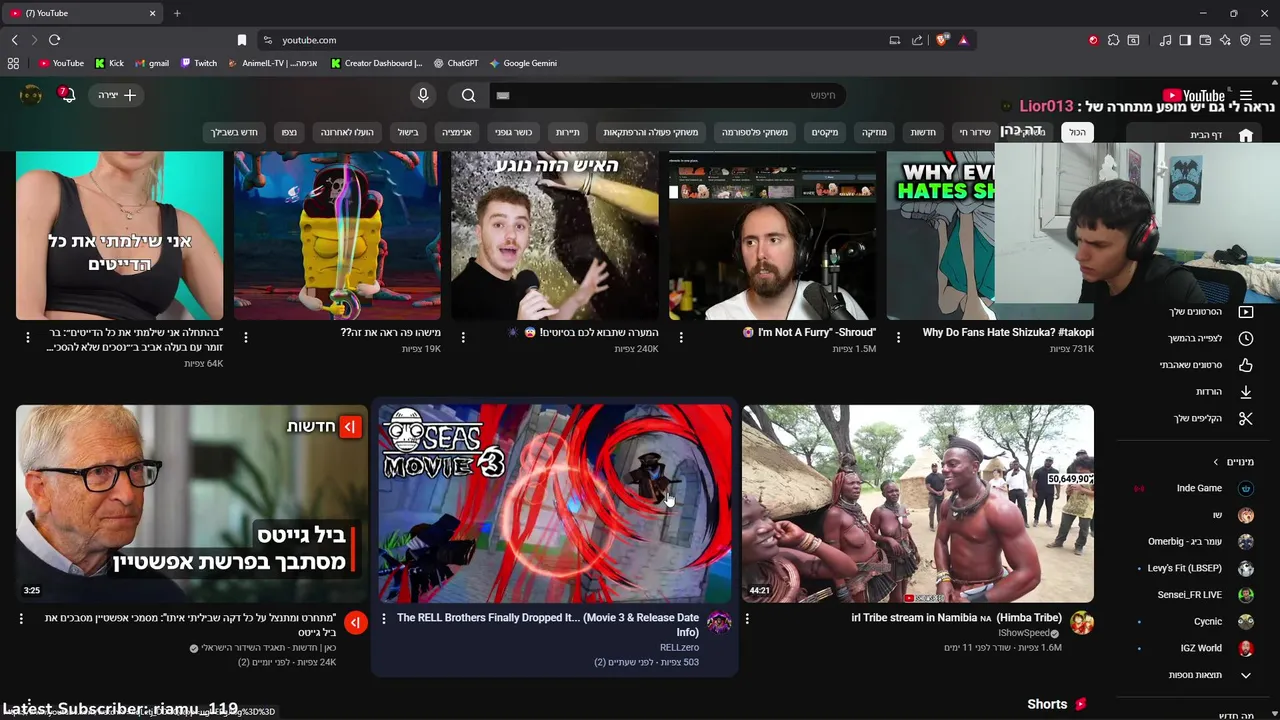Open the Brave Rewards triangle icon
This screenshot has height=720, width=1280.
click(963, 40)
